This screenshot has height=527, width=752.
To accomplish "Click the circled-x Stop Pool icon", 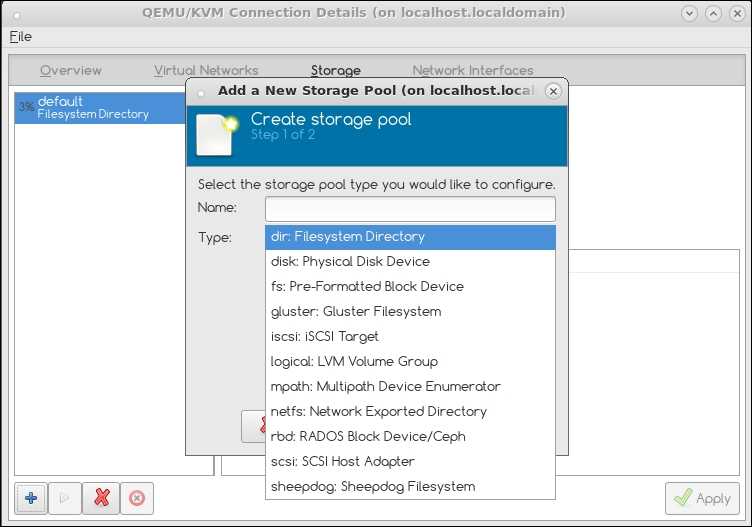I will [x=137, y=498].
